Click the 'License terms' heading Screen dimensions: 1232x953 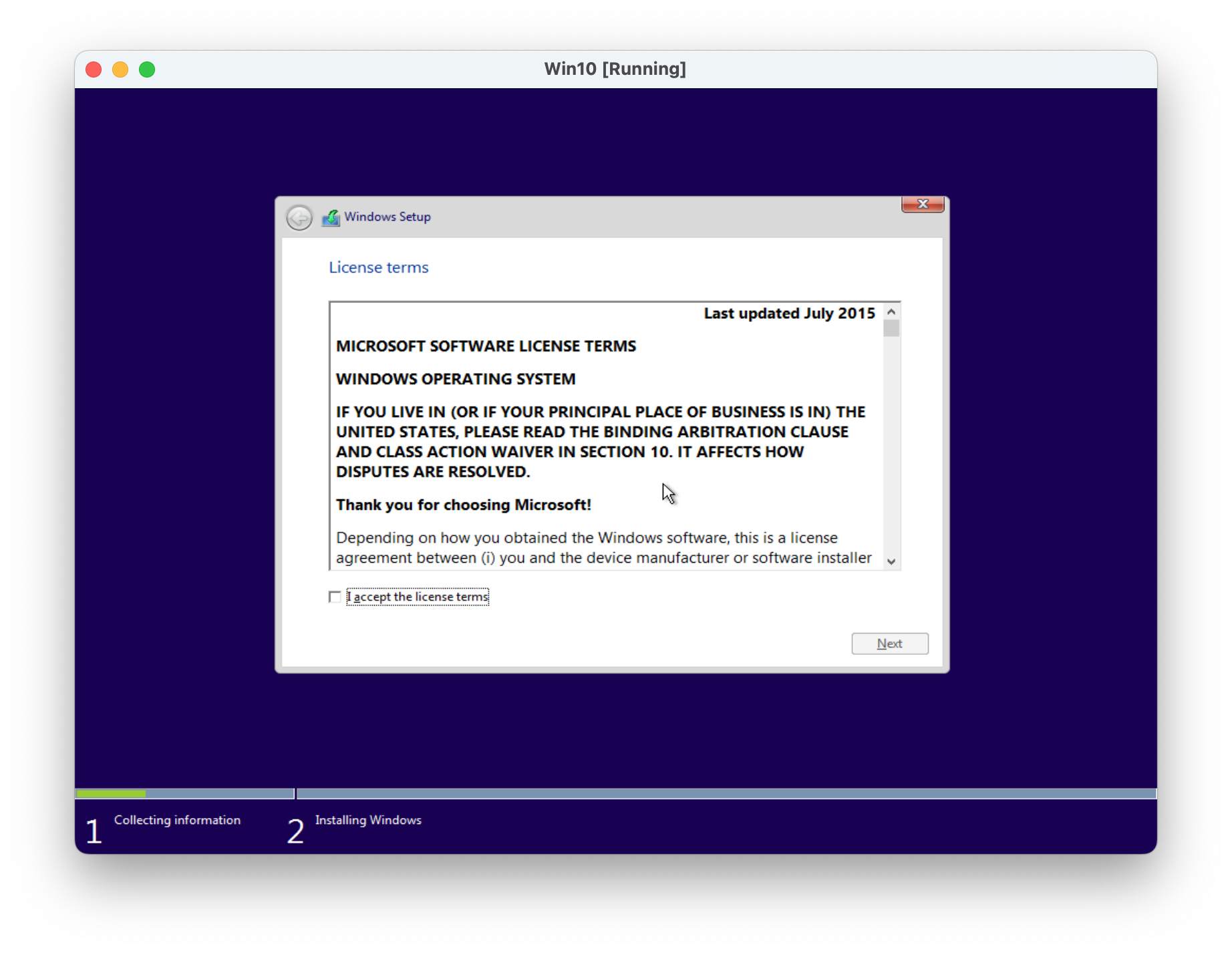pyautogui.click(x=378, y=267)
